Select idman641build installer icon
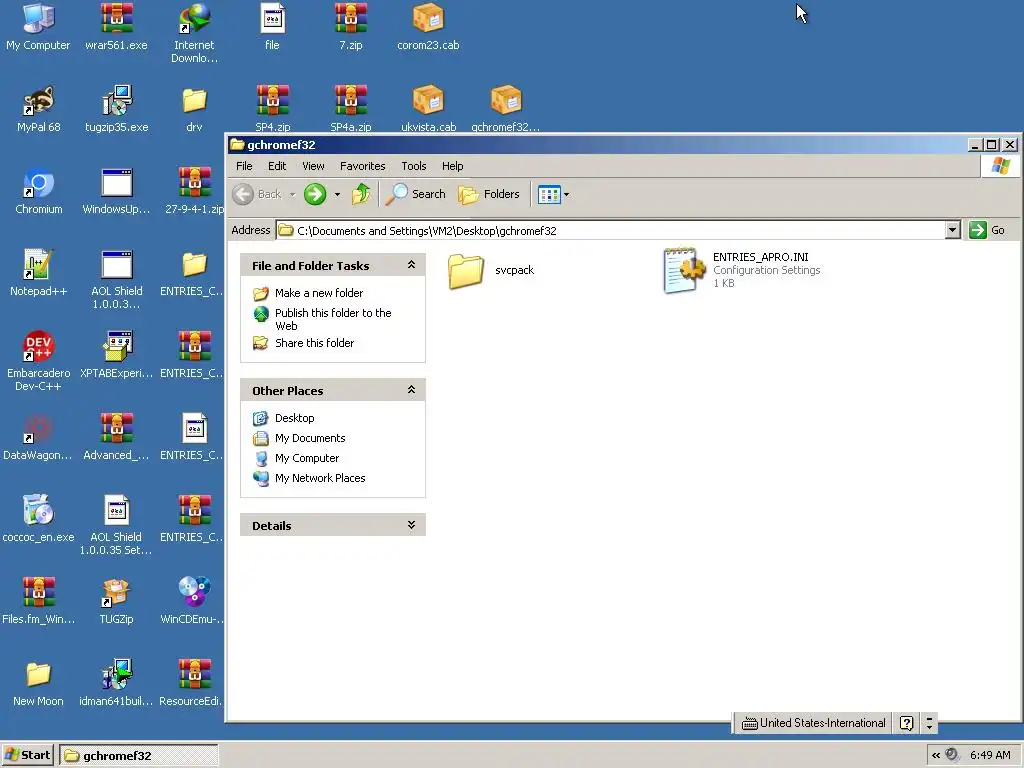 pyautogui.click(x=116, y=683)
